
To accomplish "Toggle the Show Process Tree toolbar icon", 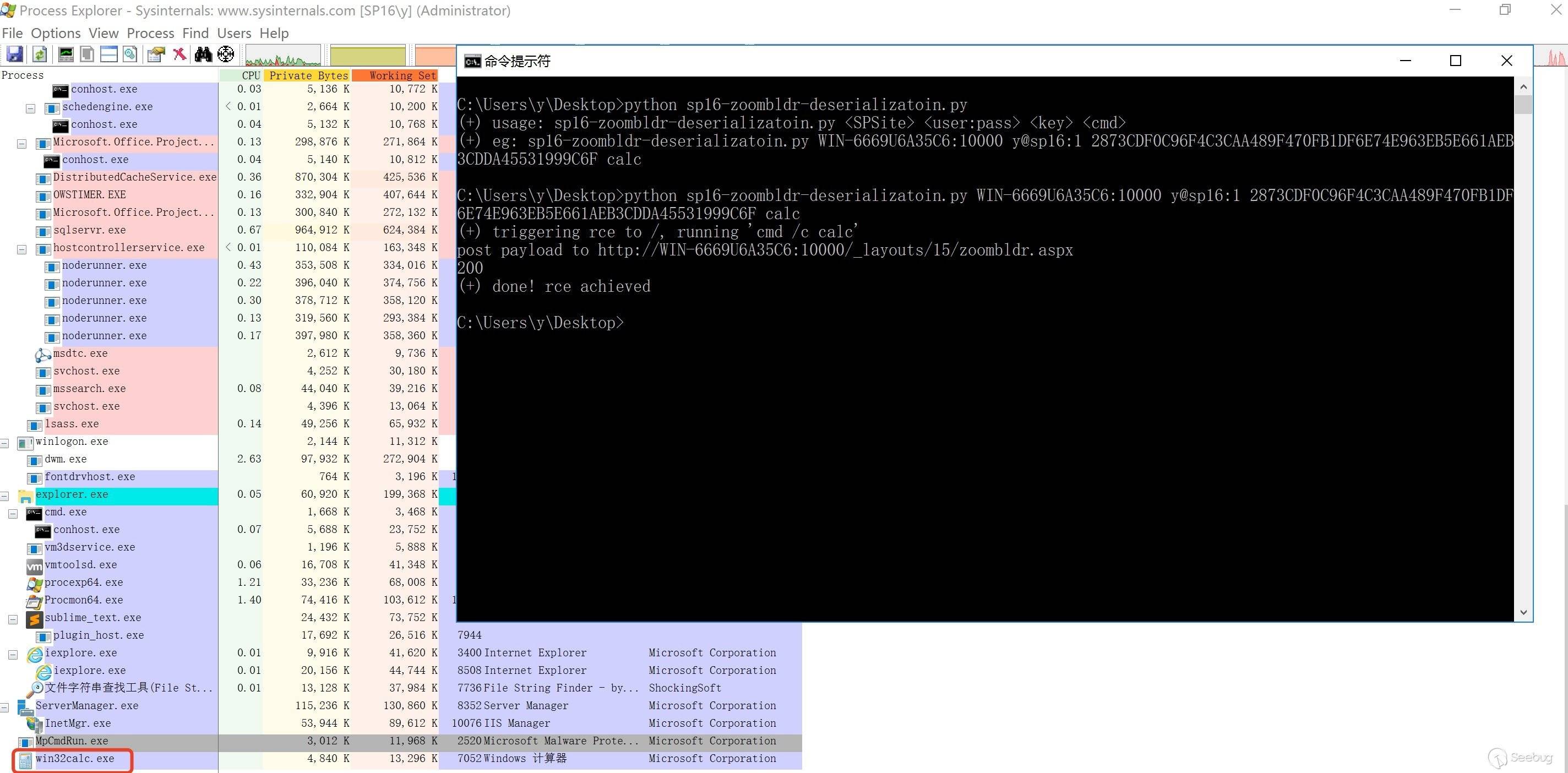I will [87, 55].
